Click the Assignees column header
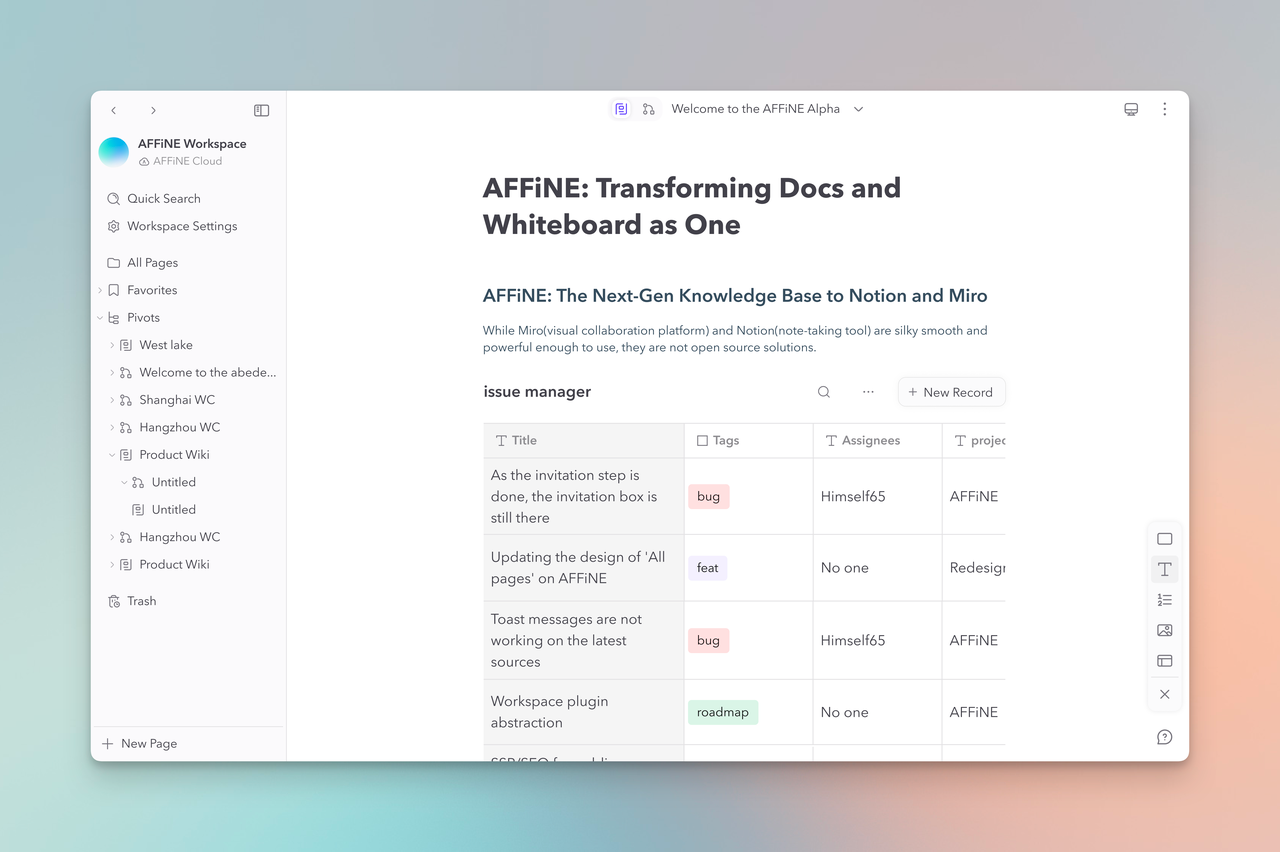Viewport: 1280px width, 852px height. 877,440
